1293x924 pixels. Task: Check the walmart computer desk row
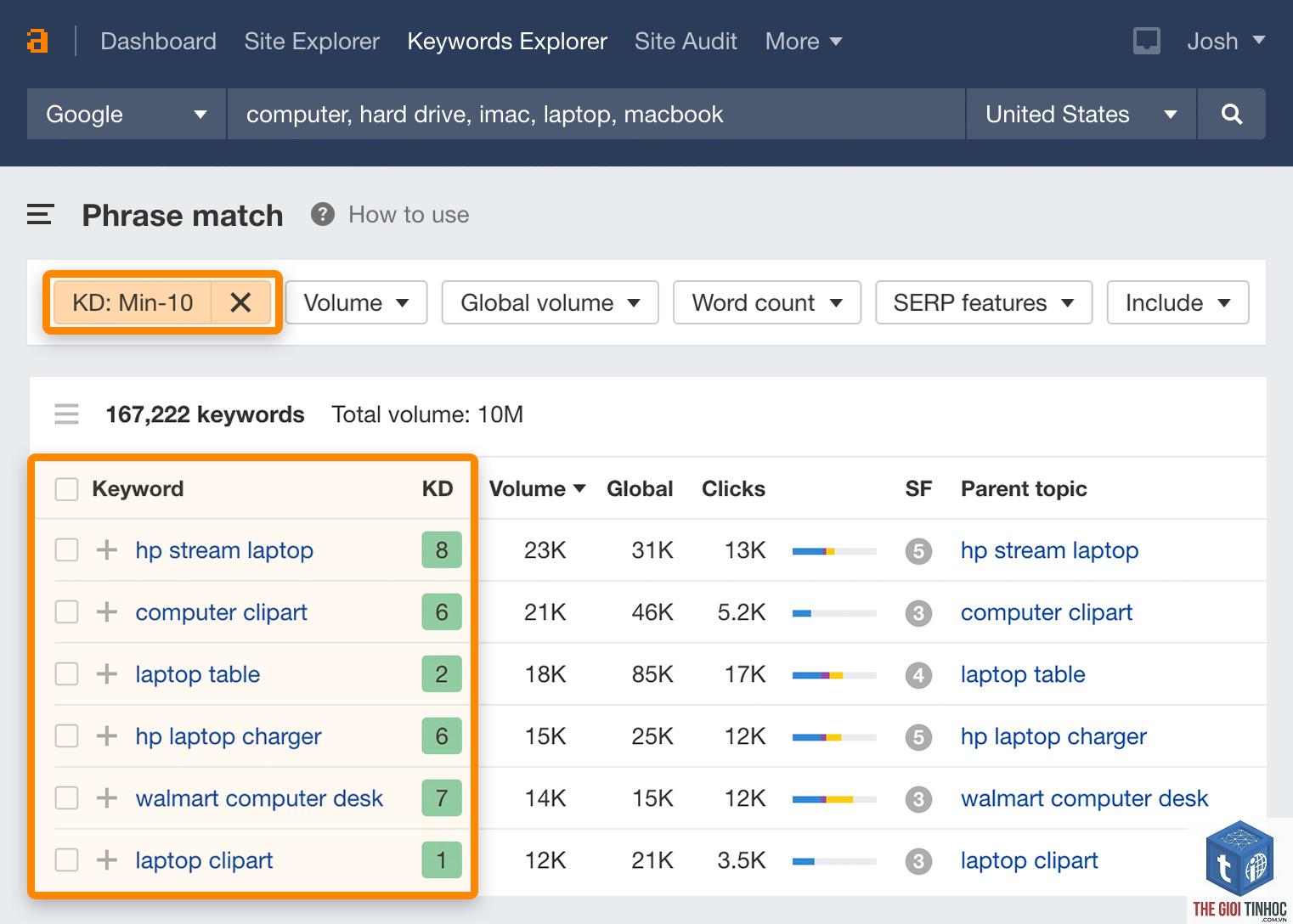66,798
